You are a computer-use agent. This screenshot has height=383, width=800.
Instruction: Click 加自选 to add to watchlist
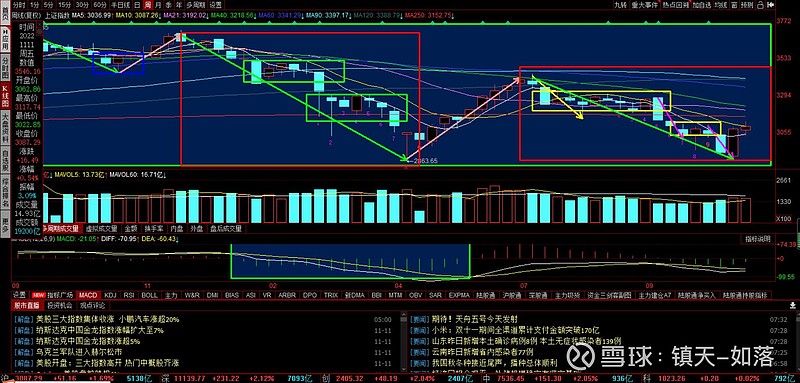702,5
